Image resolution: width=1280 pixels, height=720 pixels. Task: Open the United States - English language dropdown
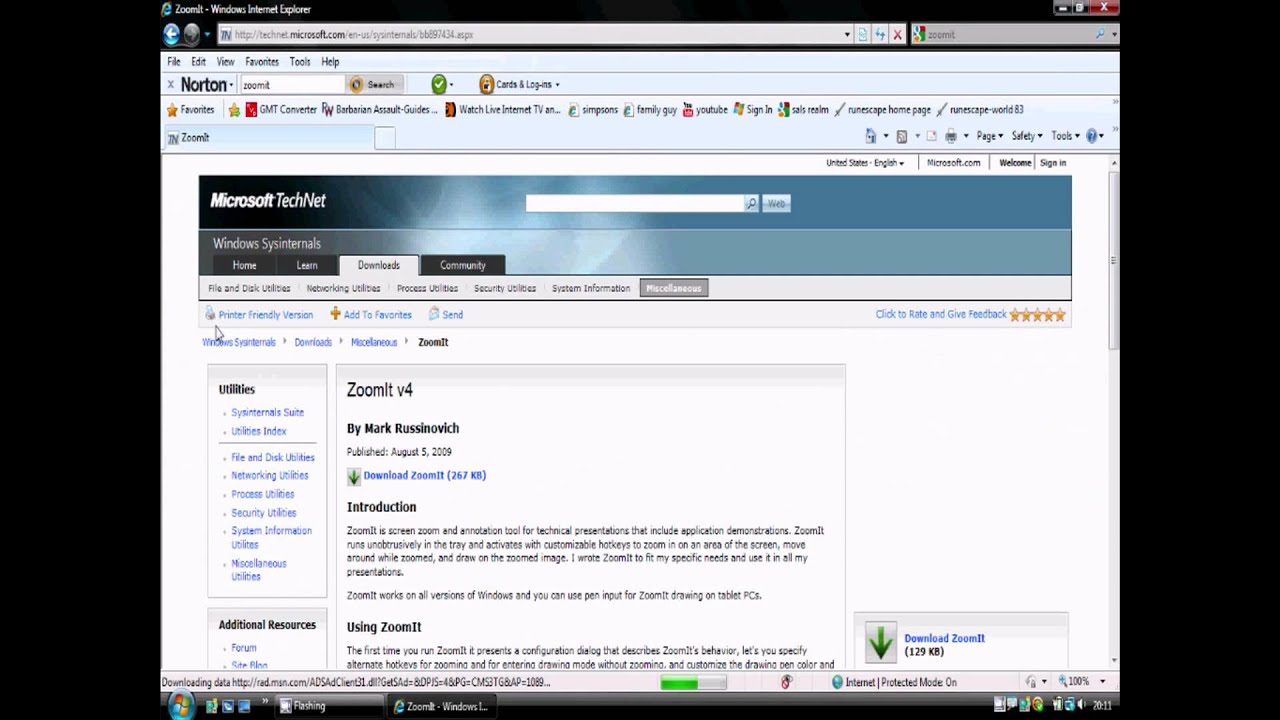[x=865, y=163]
